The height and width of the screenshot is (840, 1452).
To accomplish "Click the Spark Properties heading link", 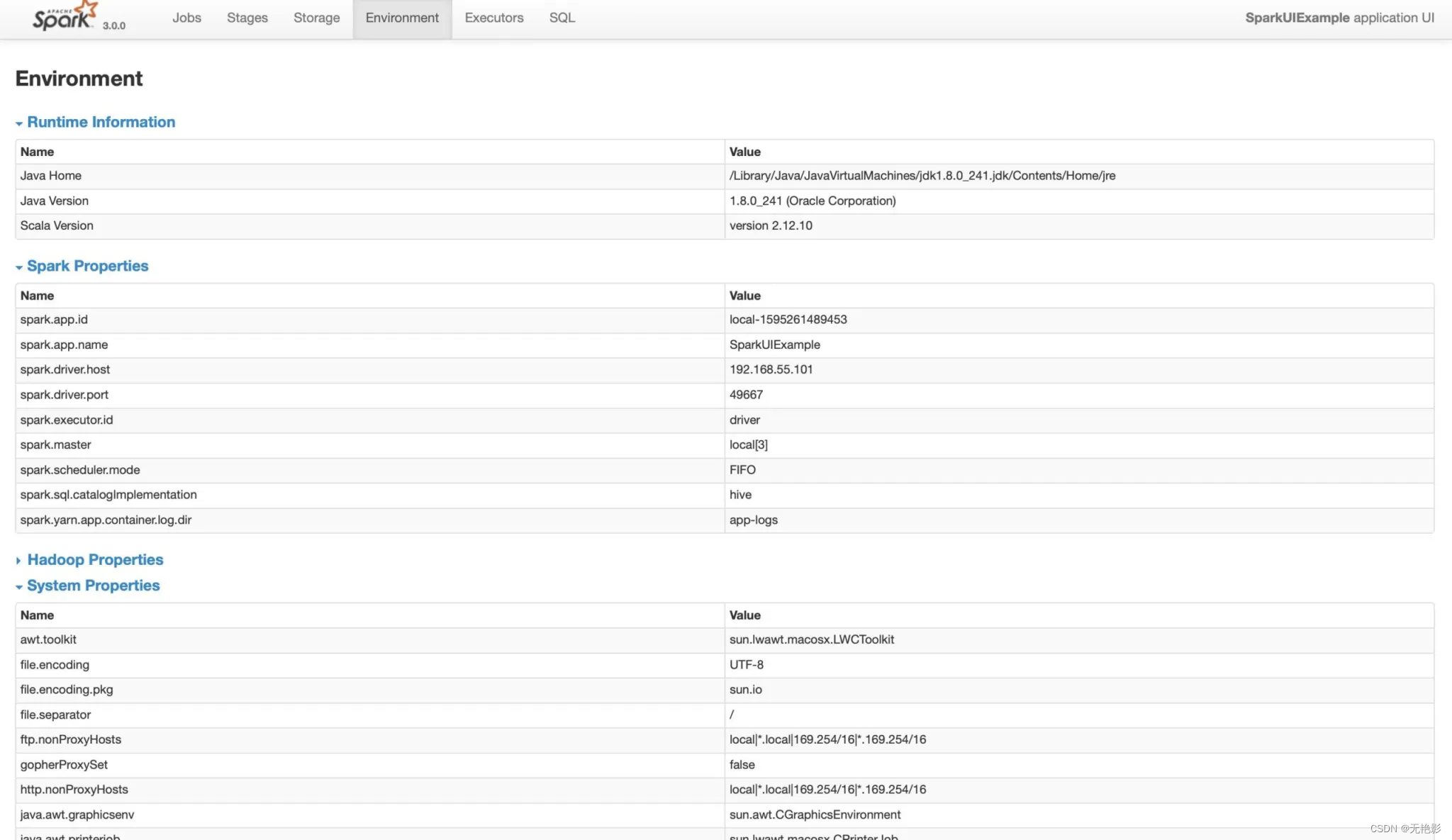I will 87,266.
